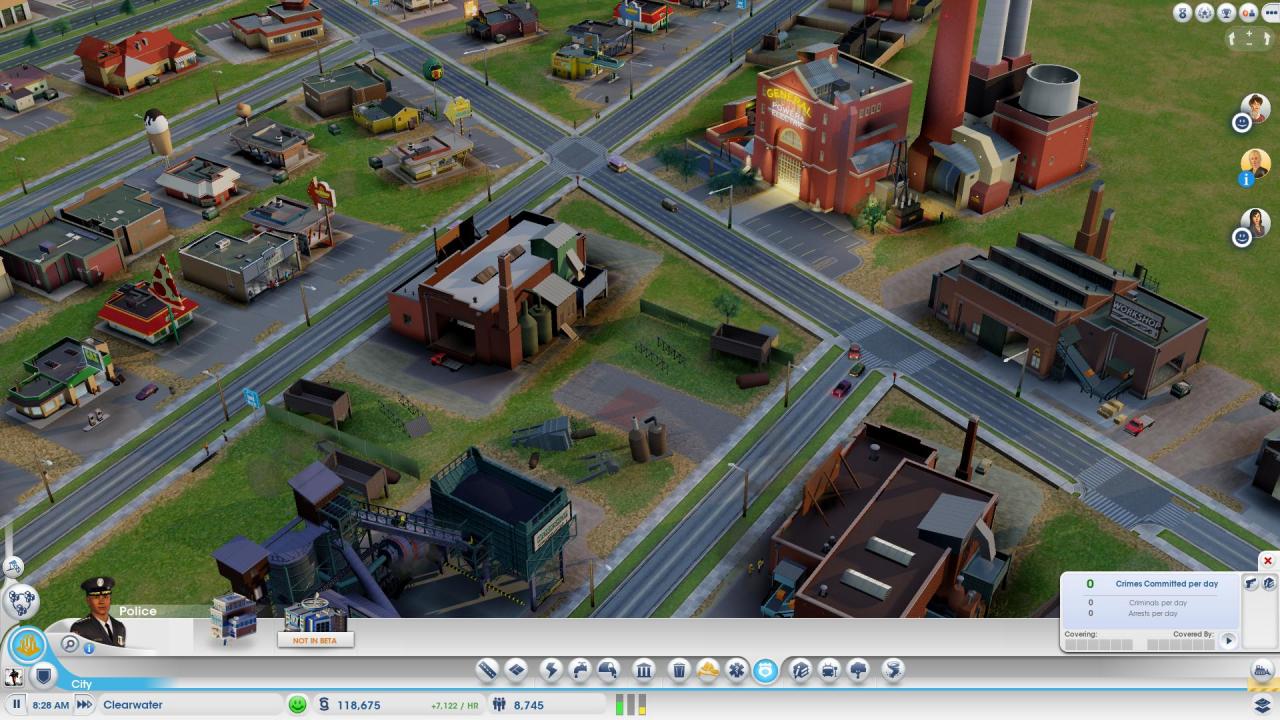
Task: Toggle the police car map filter
Action: click(1251, 583)
